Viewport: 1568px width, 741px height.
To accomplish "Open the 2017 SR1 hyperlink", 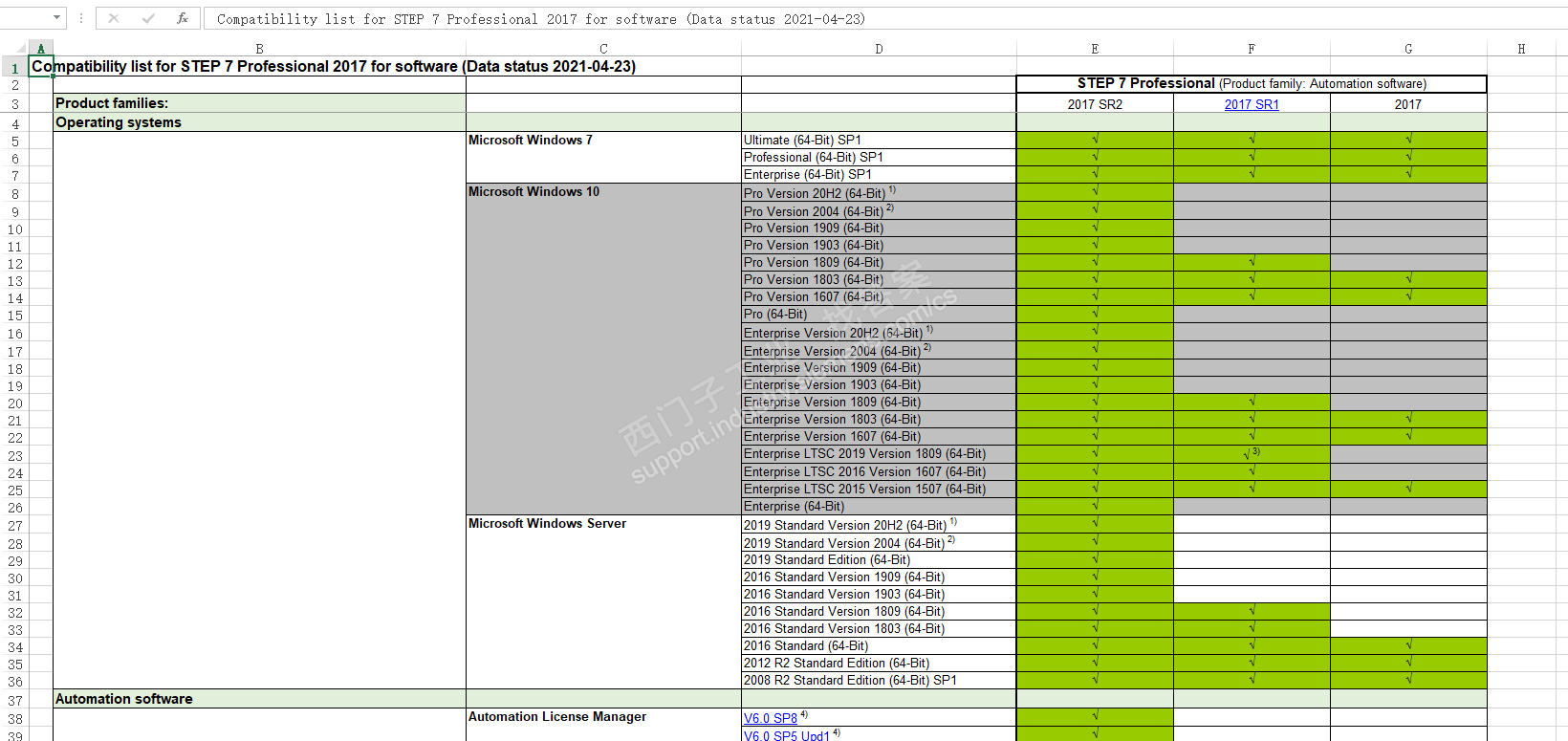I will 1252,104.
